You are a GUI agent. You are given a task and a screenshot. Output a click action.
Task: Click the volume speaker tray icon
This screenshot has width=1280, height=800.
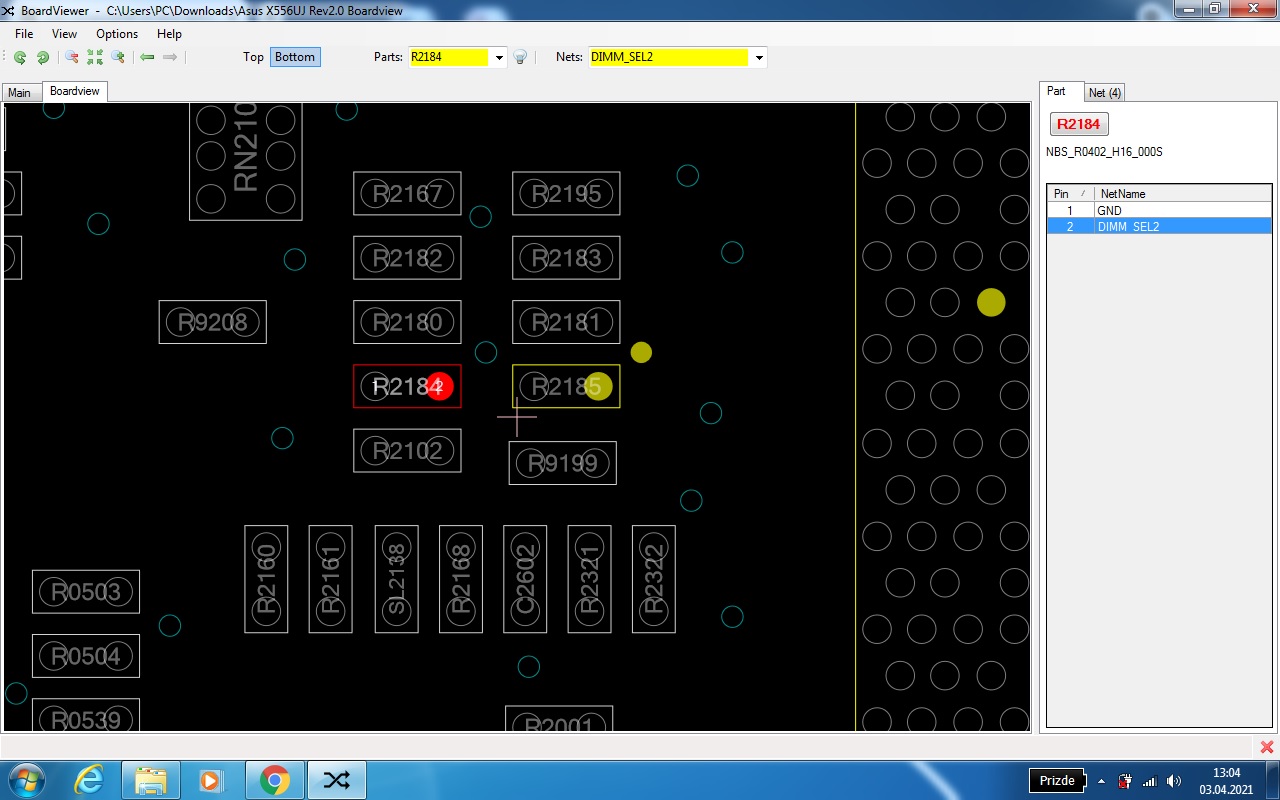tap(1174, 781)
